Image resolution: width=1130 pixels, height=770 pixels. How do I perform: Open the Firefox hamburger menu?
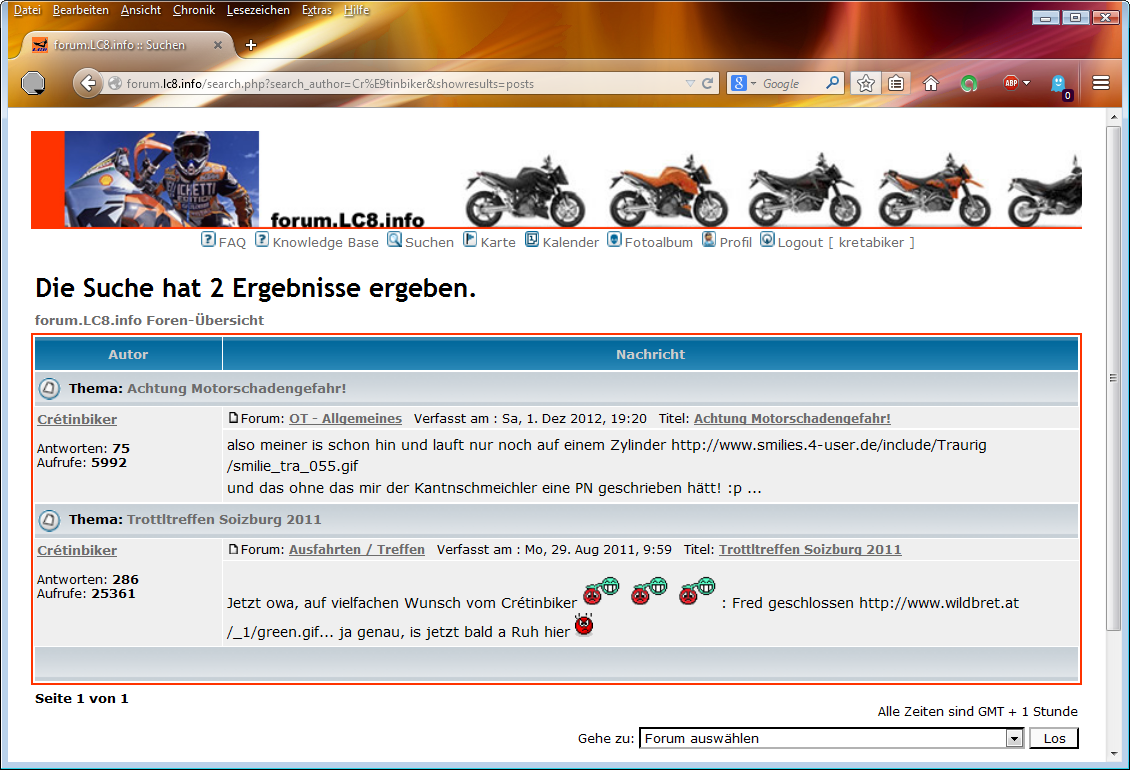coord(1101,84)
